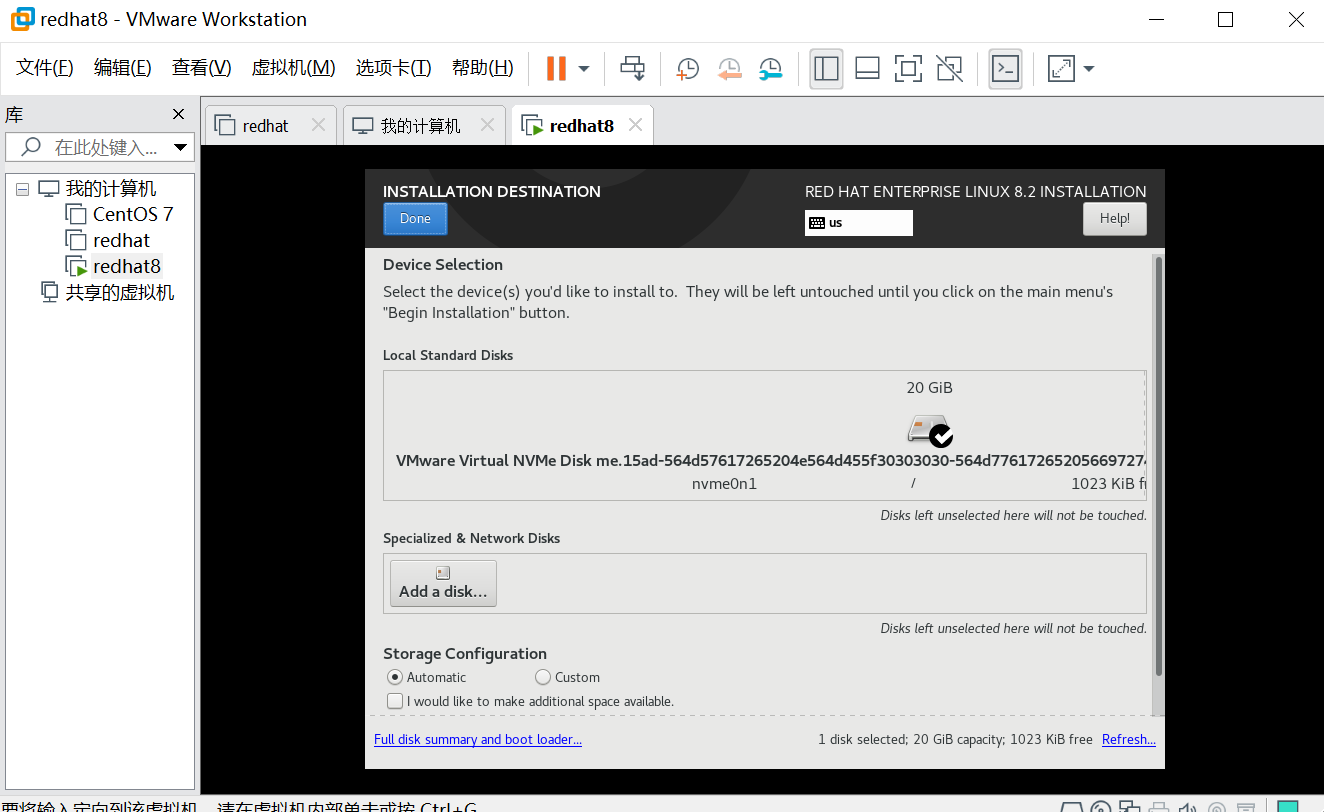Click the library search input field

click(x=98, y=147)
